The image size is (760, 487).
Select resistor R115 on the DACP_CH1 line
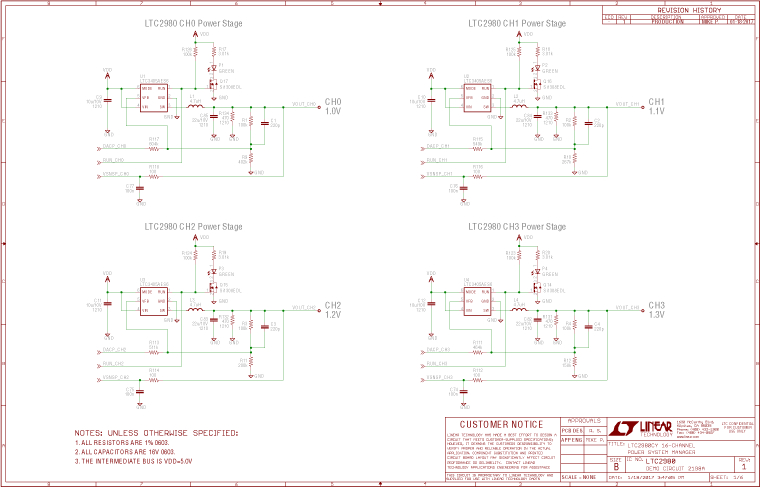477,148
